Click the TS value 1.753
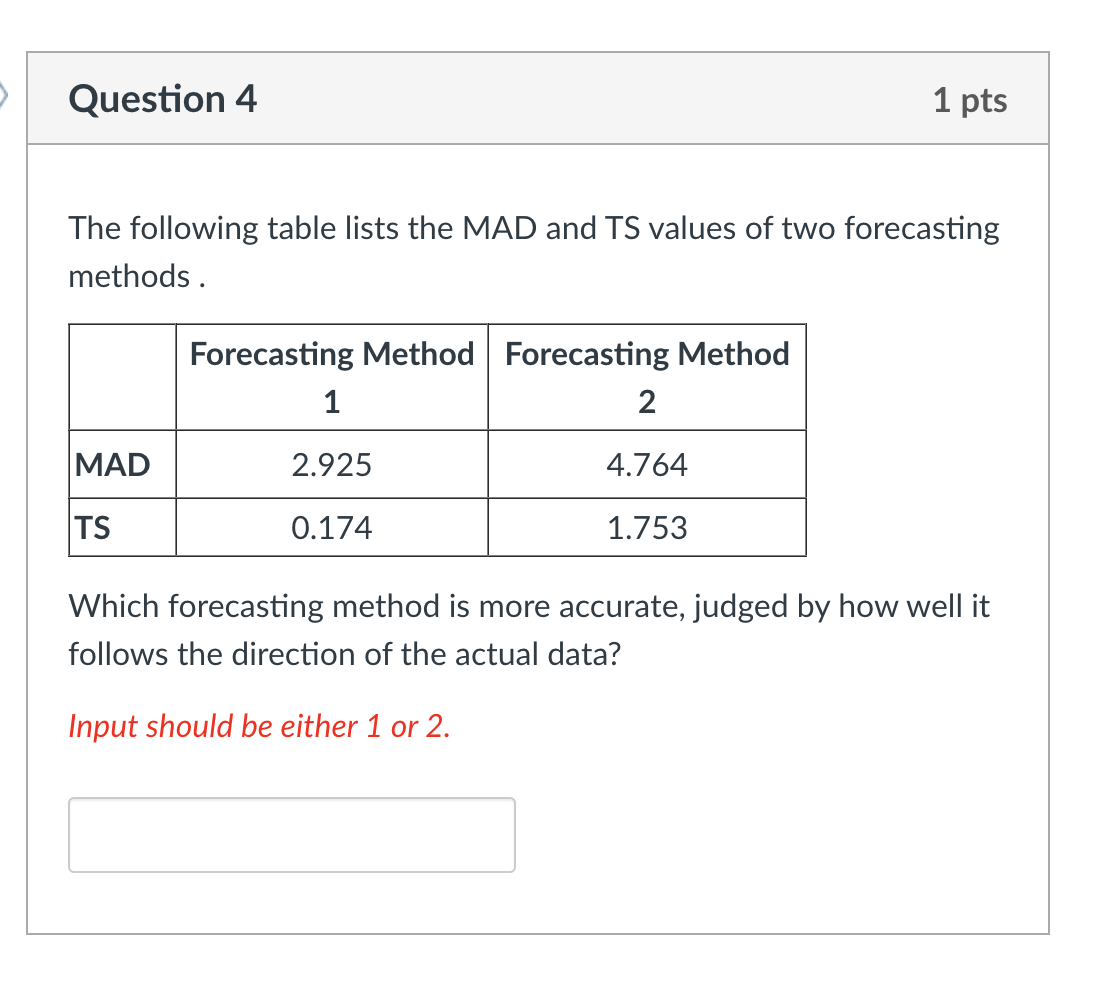Image resolution: width=1098 pixels, height=1000 pixels. tap(646, 527)
